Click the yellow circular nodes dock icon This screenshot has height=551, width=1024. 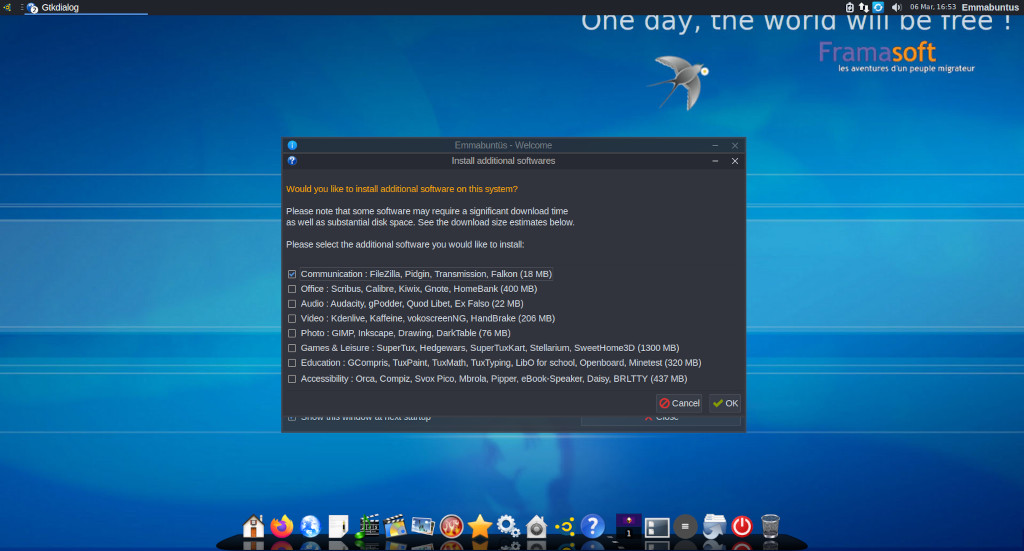coord(564,526)
